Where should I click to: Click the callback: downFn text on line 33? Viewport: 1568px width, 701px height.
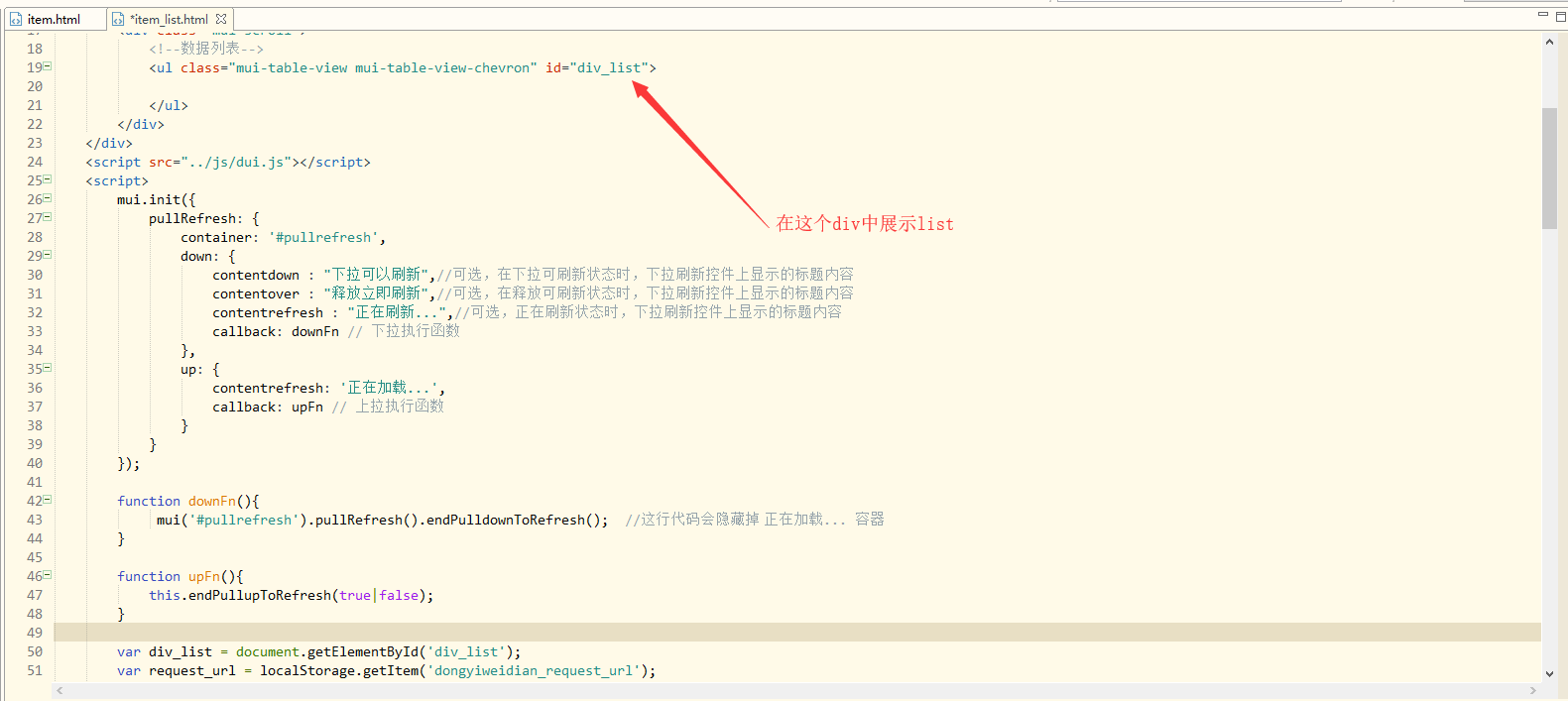pos(276,331)
